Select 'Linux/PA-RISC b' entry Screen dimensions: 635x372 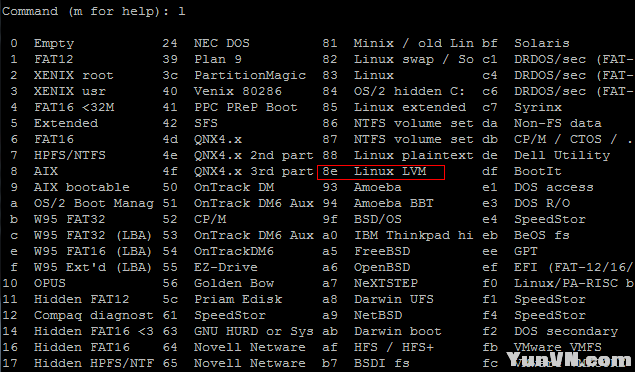573,283
